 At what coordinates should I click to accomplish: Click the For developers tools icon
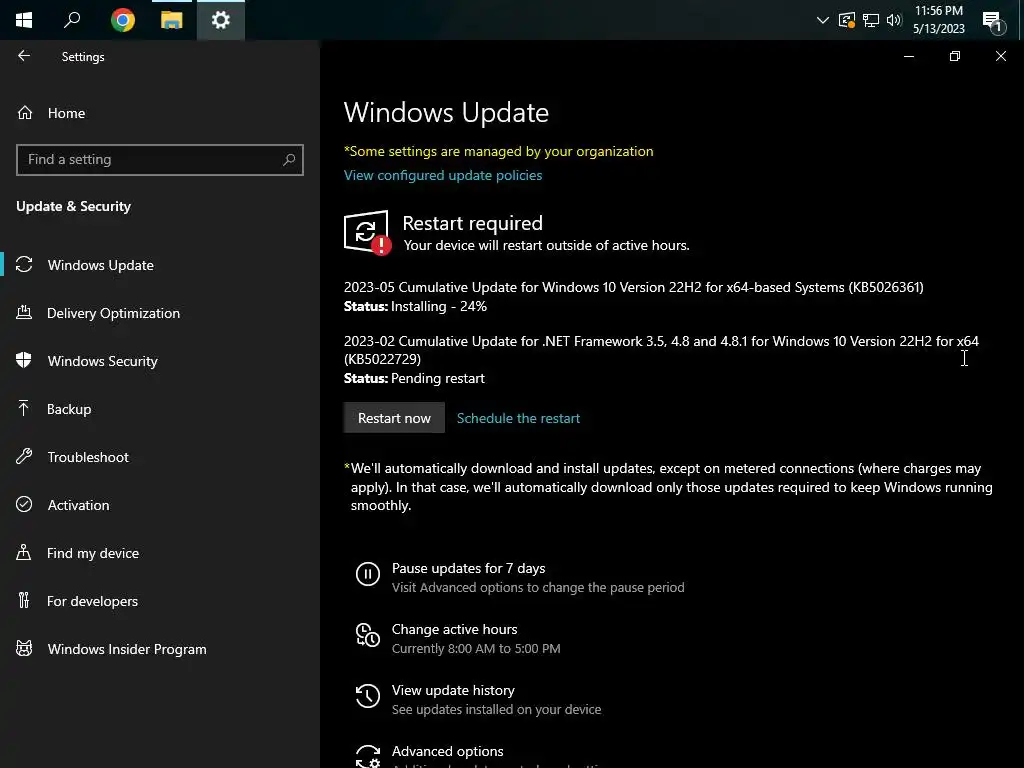point(24,600)
